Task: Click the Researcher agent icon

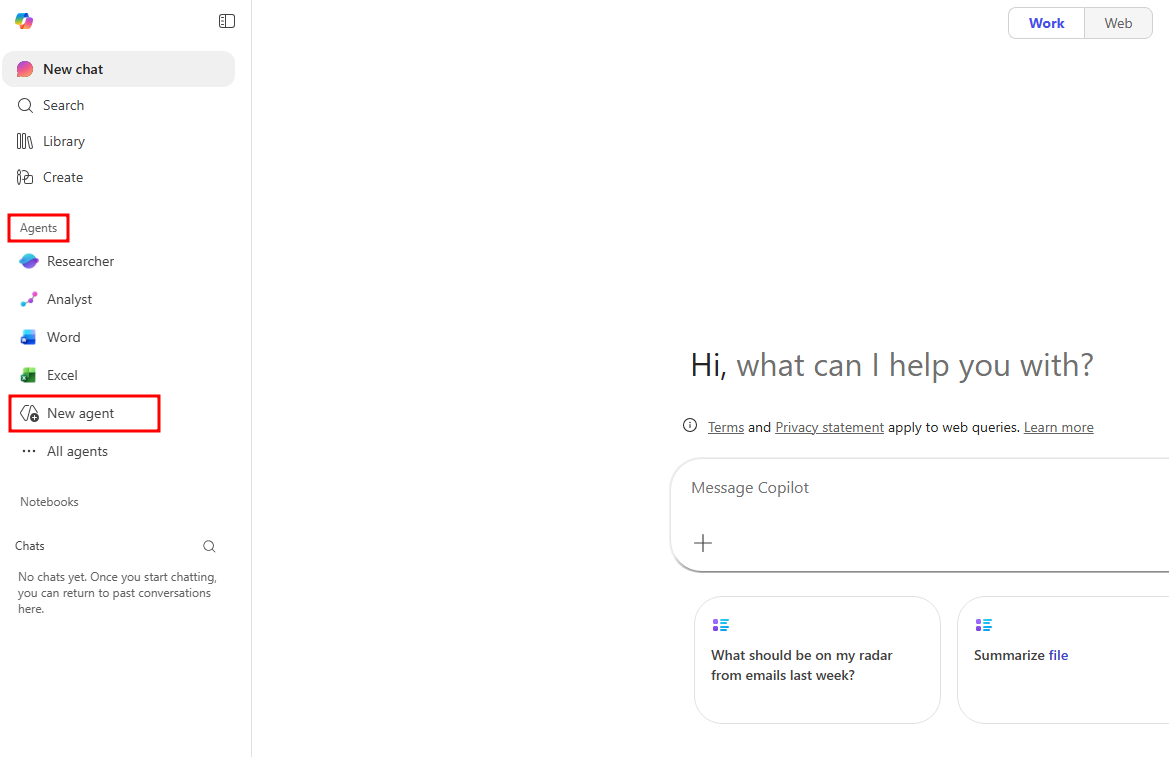Action: click(29, 261)
